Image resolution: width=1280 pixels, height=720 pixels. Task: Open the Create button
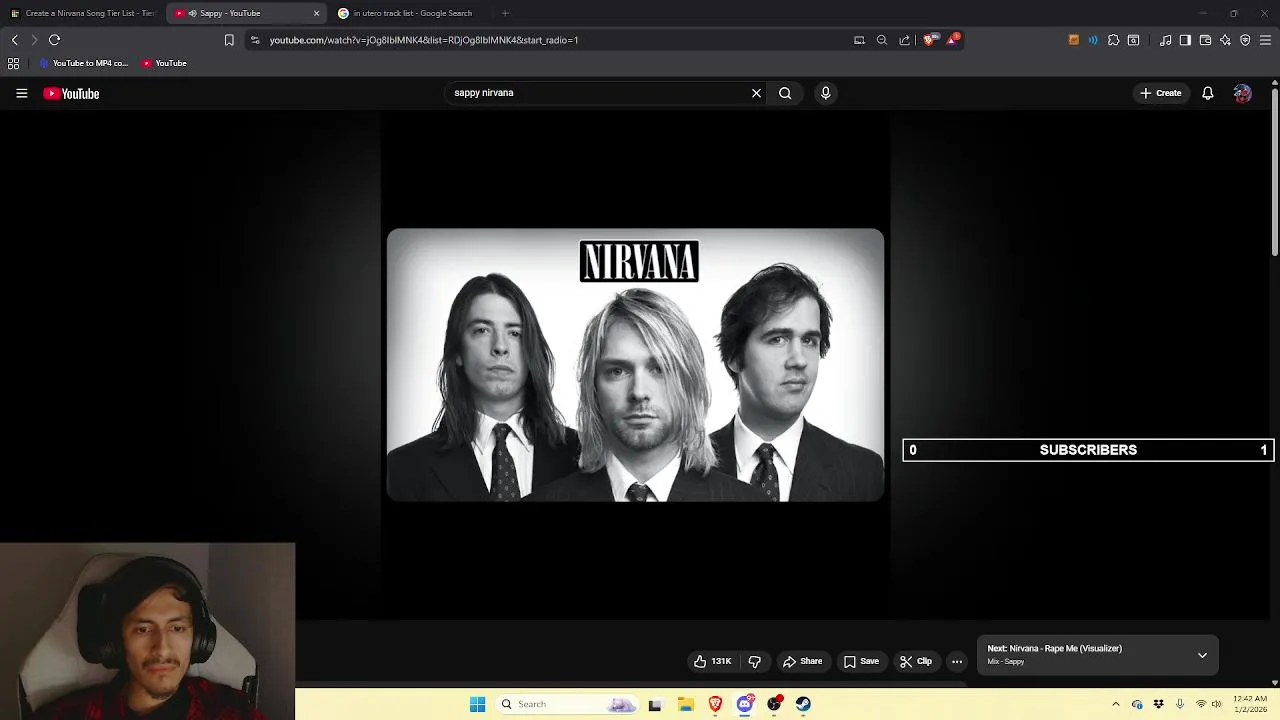pyautogui.click(x=1160, y=93)
